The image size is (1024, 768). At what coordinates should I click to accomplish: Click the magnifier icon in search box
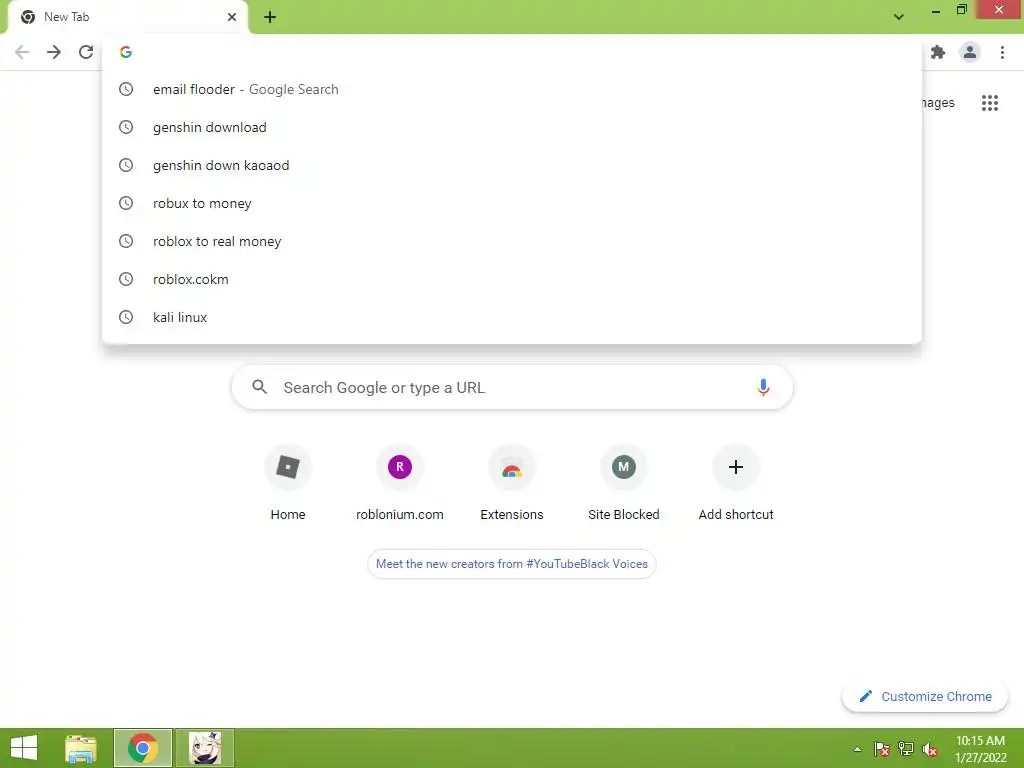(x=259, y=387)
